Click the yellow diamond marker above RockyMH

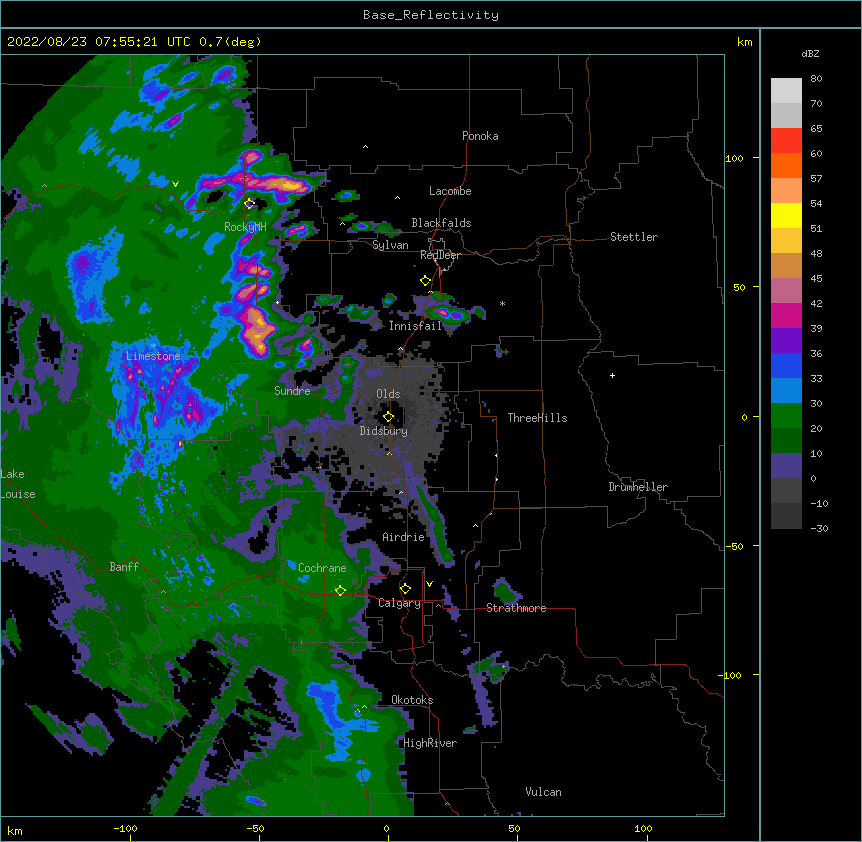[250, 204]
